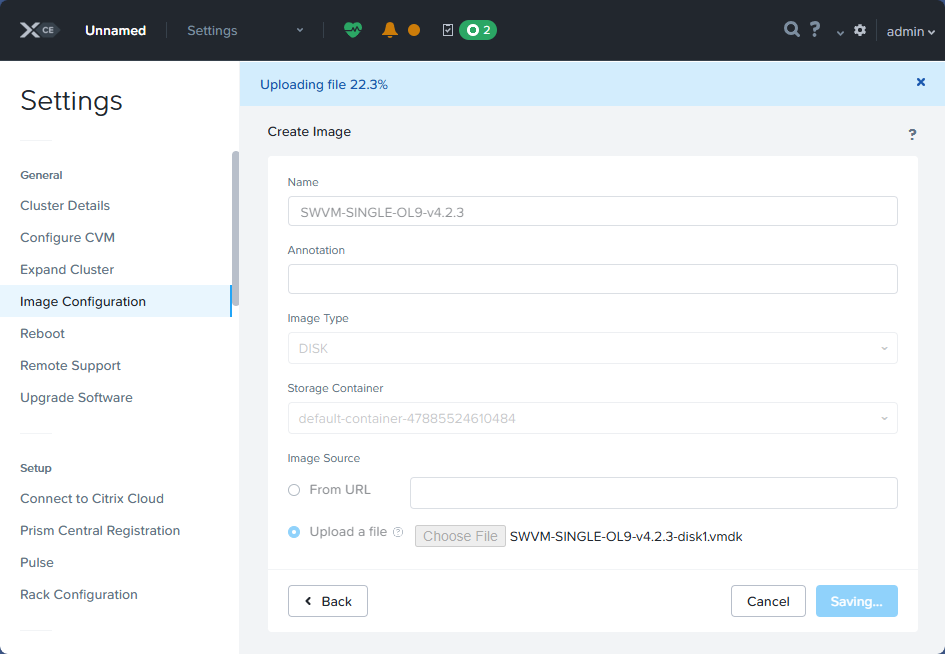Image resolution: width=945 pixels, height=654 pixels.
Task: Click the Cancel button
Action: (768, 601)
